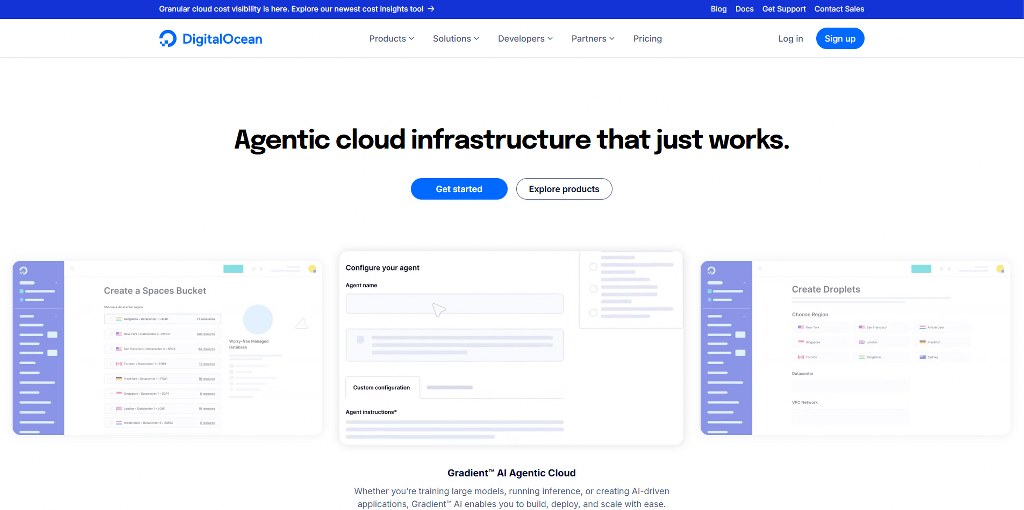Open the Create Droplets preview
Screen dimensions: 1024x510
(x=856, y=348)
